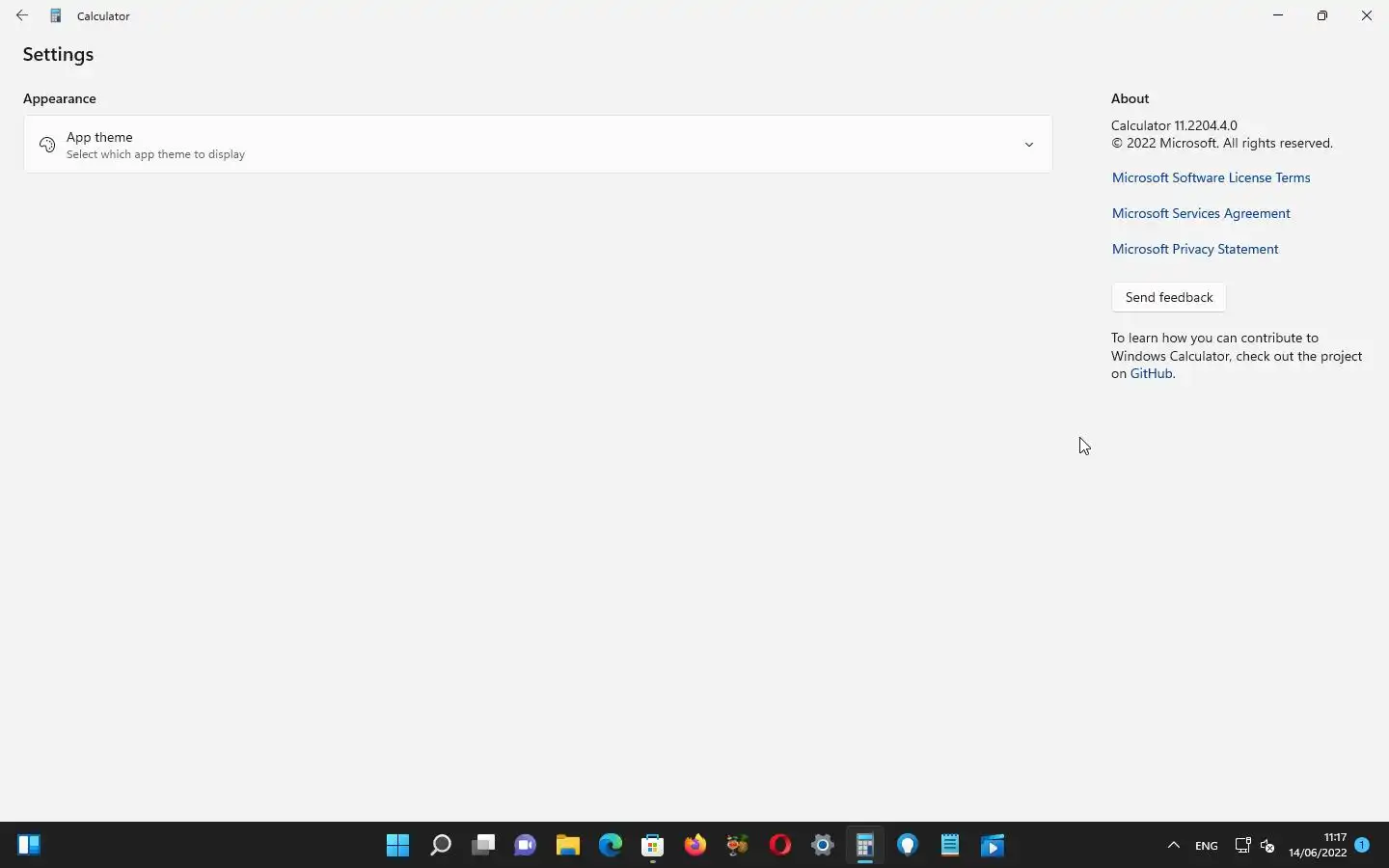Open Microsoft Store from the taskbar

653,846
